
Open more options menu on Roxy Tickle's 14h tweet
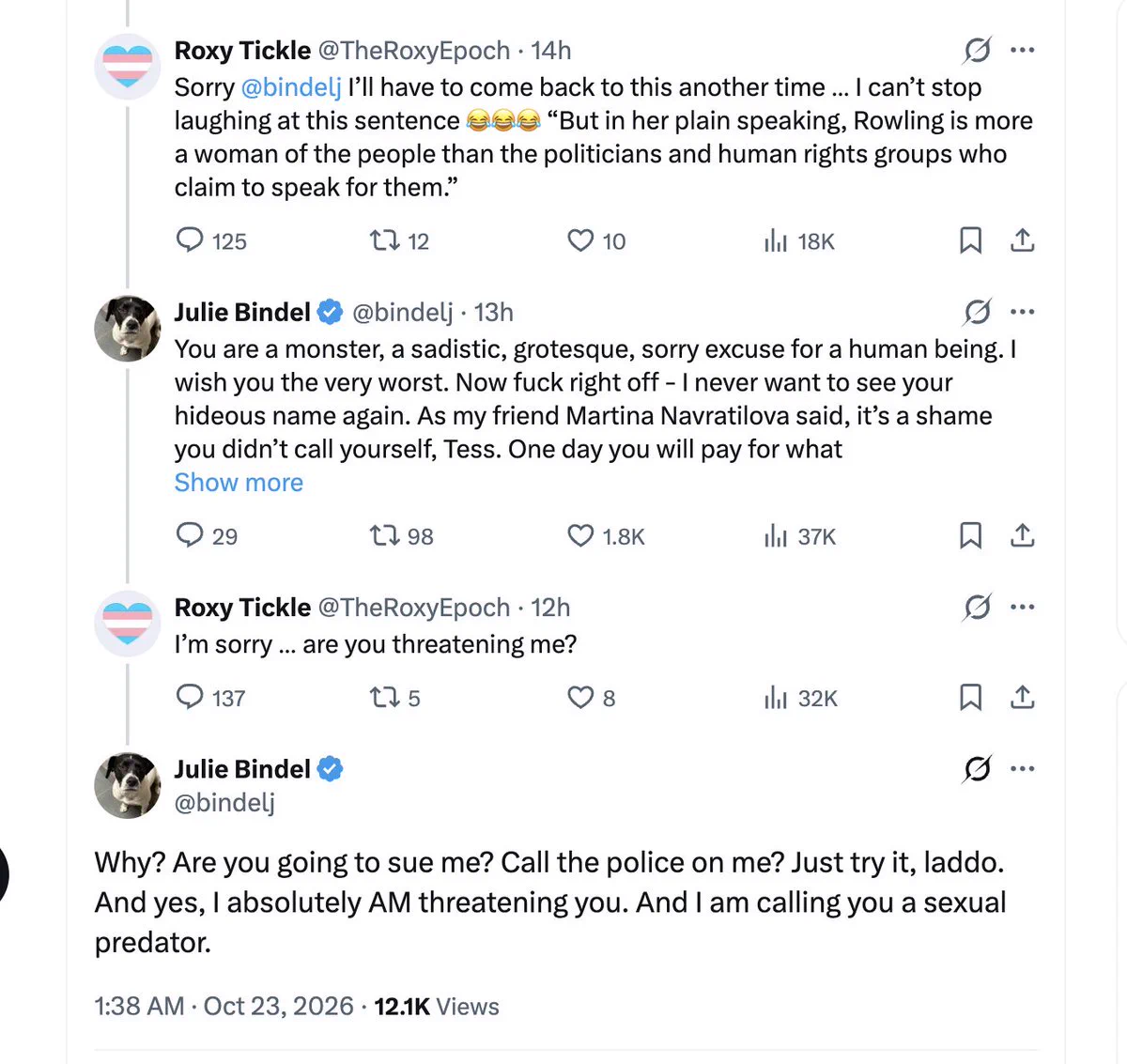click(x=1023, y=50)
